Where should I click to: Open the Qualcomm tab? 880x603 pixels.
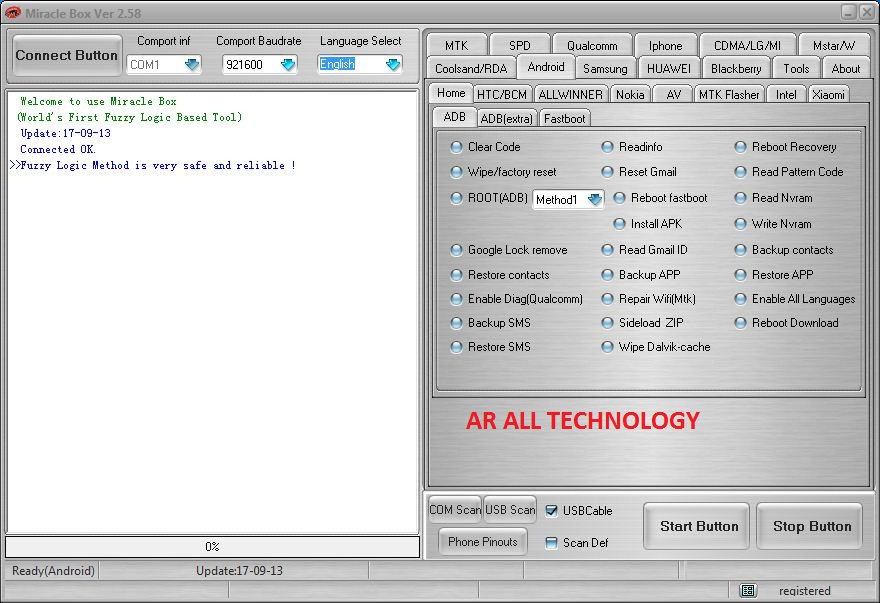tap(592, 45)
